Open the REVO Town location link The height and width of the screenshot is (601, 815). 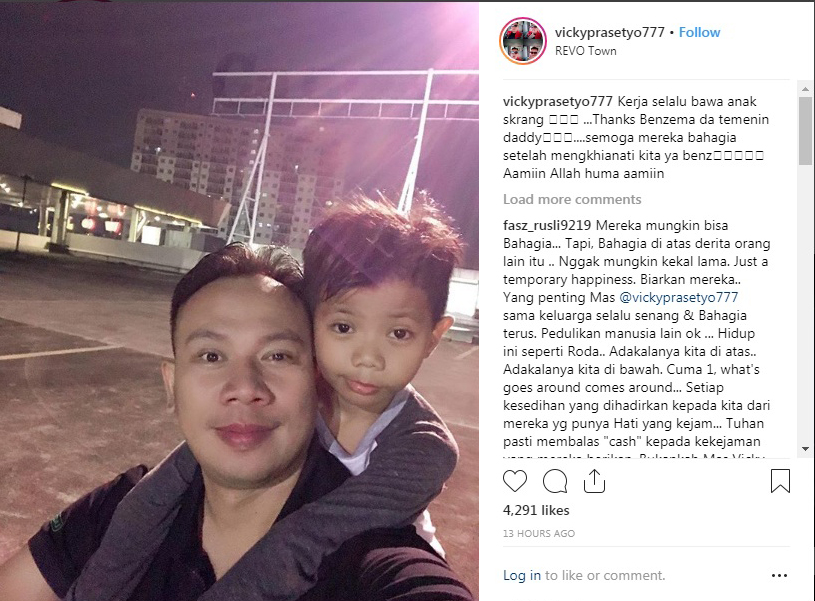point(585,51)
